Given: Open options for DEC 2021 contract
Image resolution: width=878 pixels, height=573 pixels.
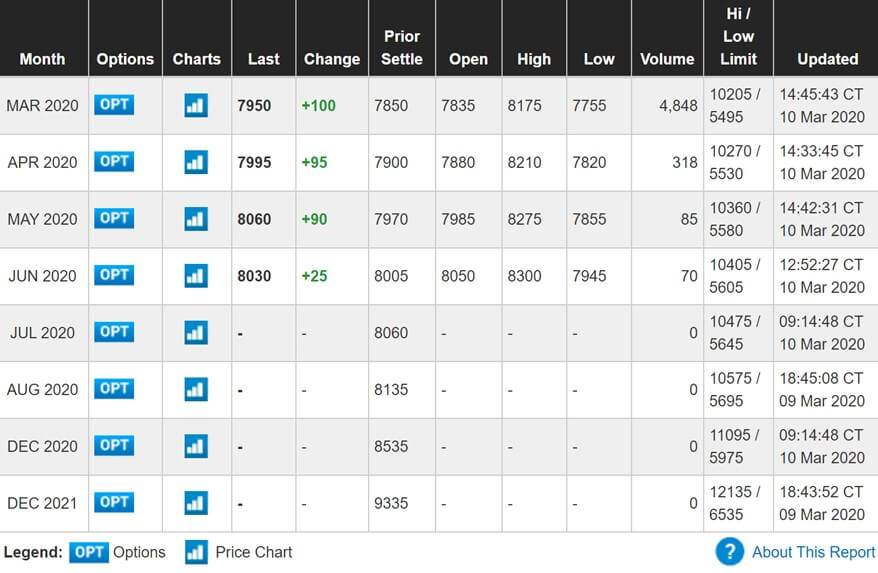Looking at the screenshot, I should (x=114, y=502).
